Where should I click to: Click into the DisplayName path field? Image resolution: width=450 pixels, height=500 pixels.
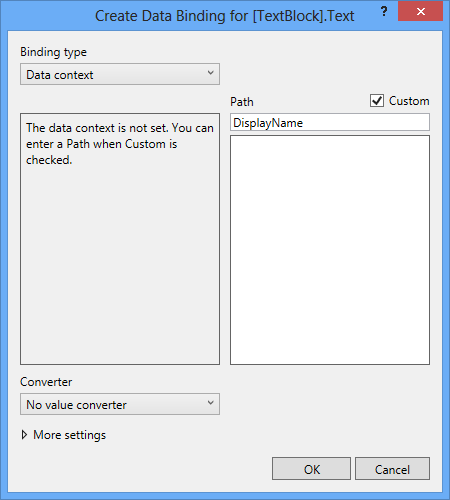pos(330,122)
